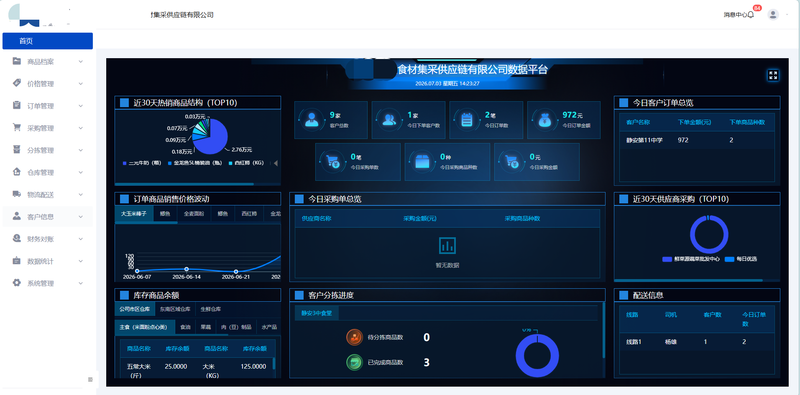
Task: Click the 今日订单数 clipboard icon
Action: pyautogui.click(x=466, y=119)
